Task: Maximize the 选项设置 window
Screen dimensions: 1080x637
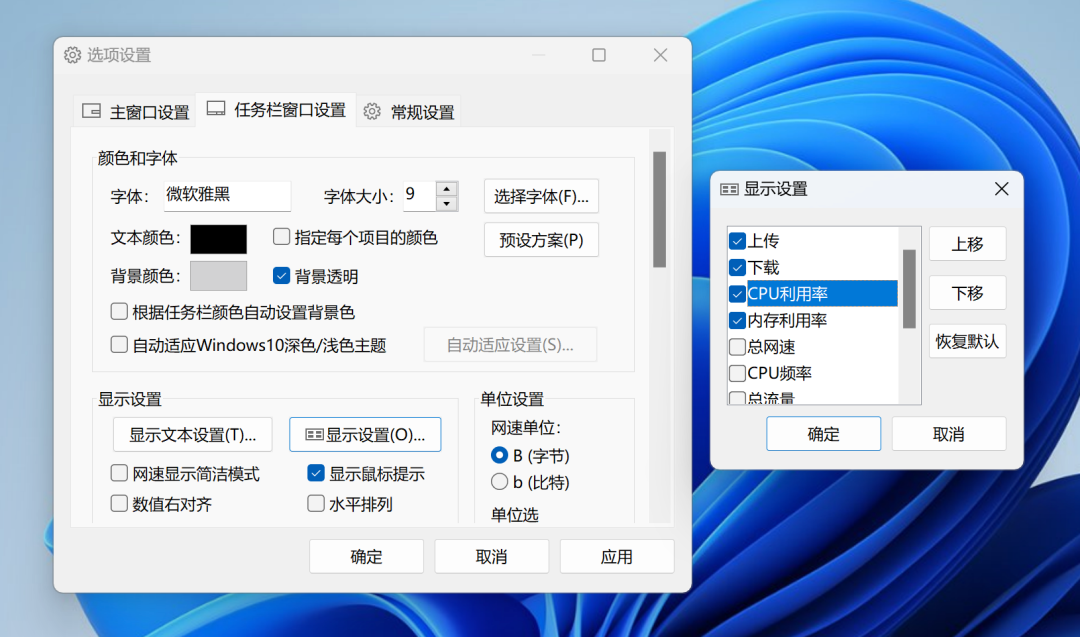Action: [x=599, y=55]
